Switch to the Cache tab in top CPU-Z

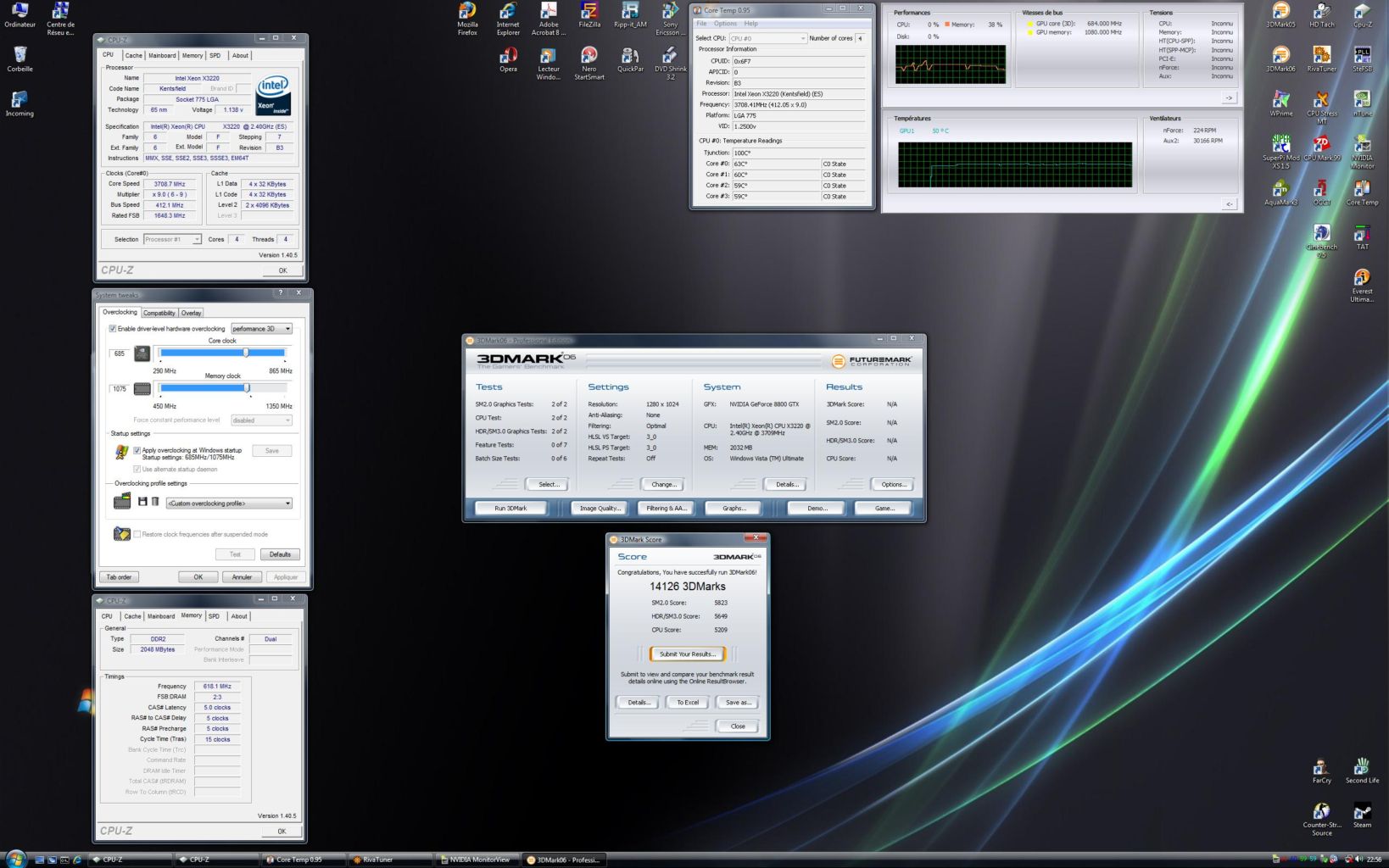click(x=134, y=55)
